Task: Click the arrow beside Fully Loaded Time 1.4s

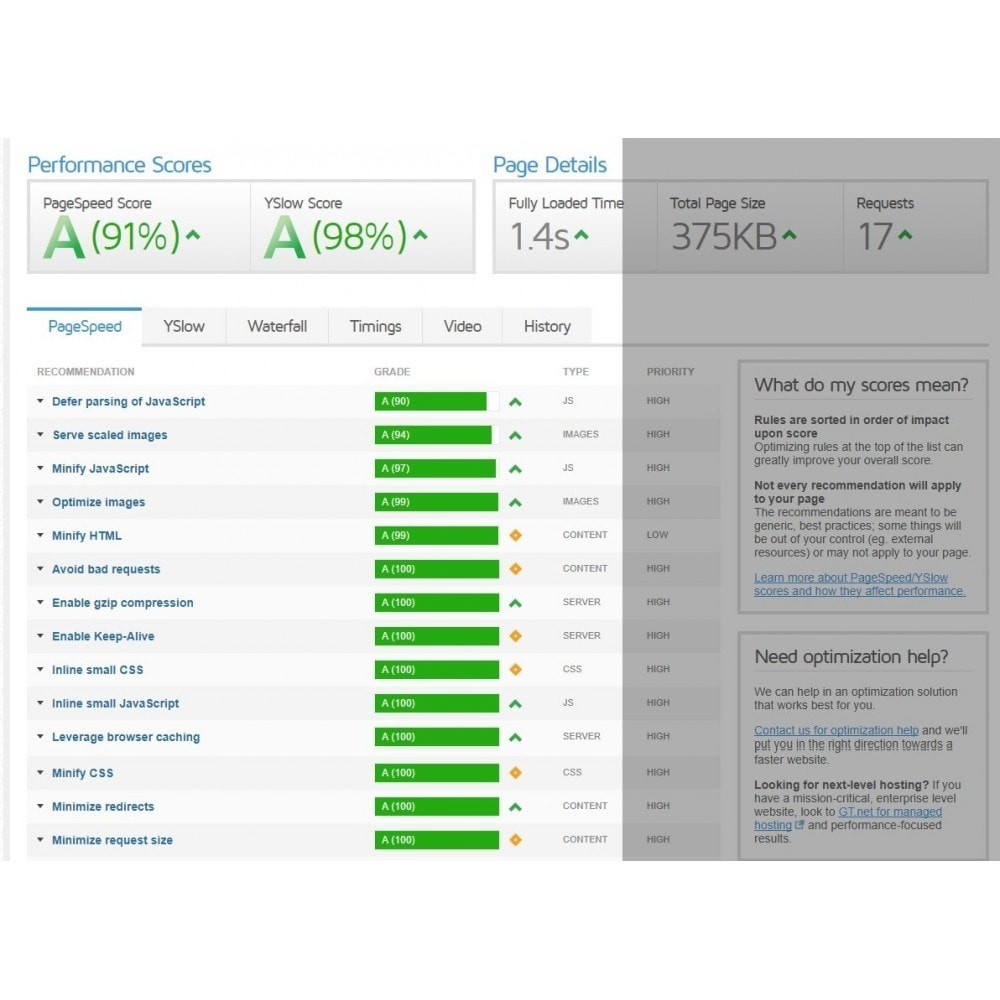Action: click(581, 235)
